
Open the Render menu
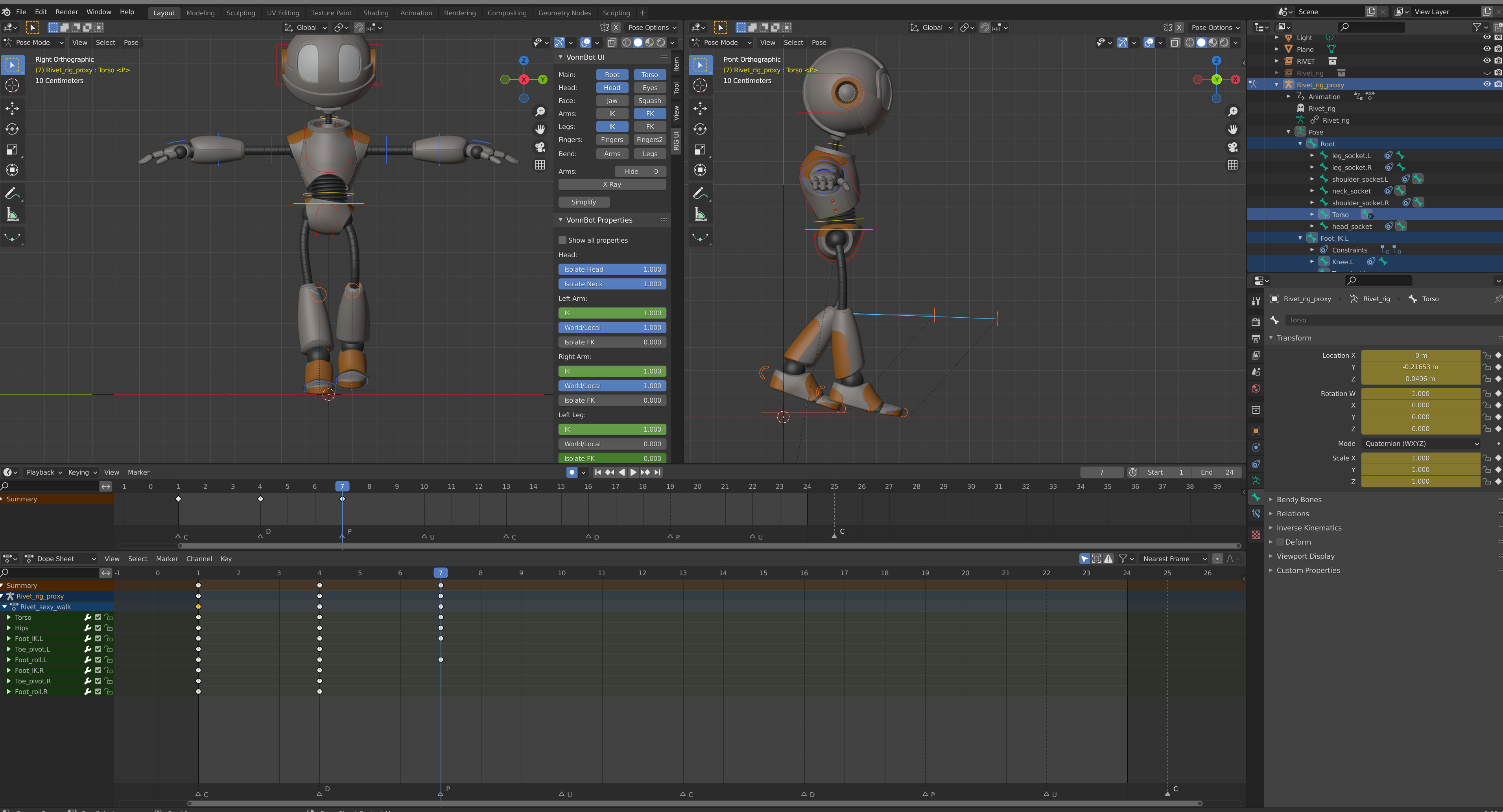point(66,12)
